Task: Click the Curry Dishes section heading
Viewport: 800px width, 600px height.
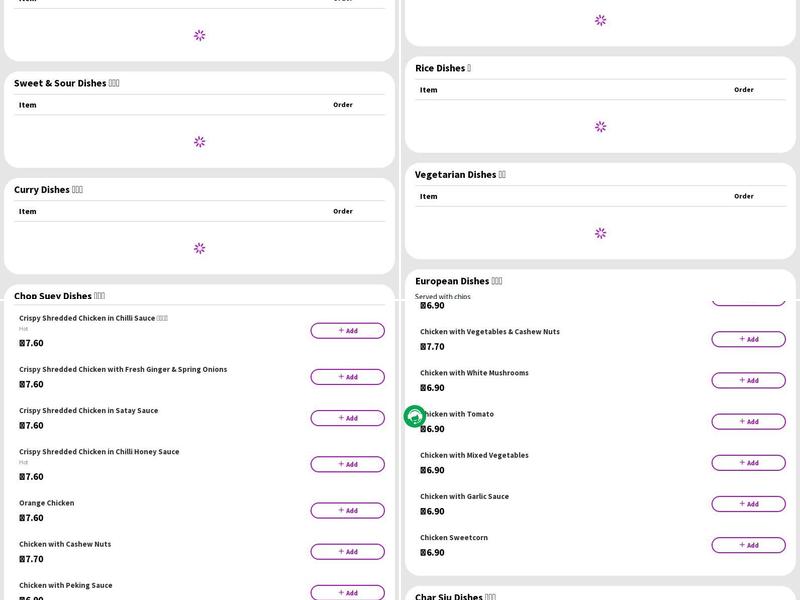Action: point(48,190)
